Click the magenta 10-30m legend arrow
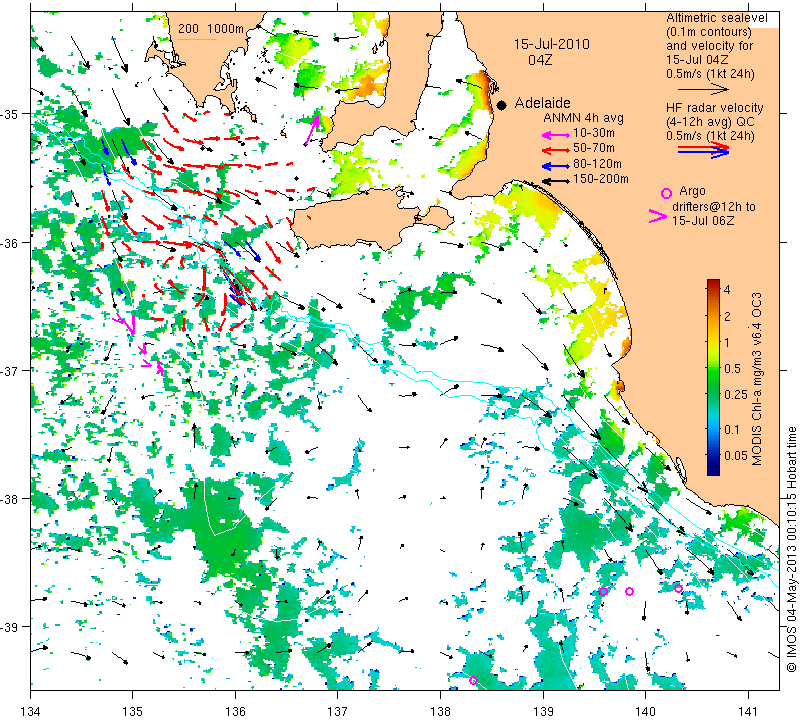Viewport: 800px width, 720px height. tap(555, 135)
